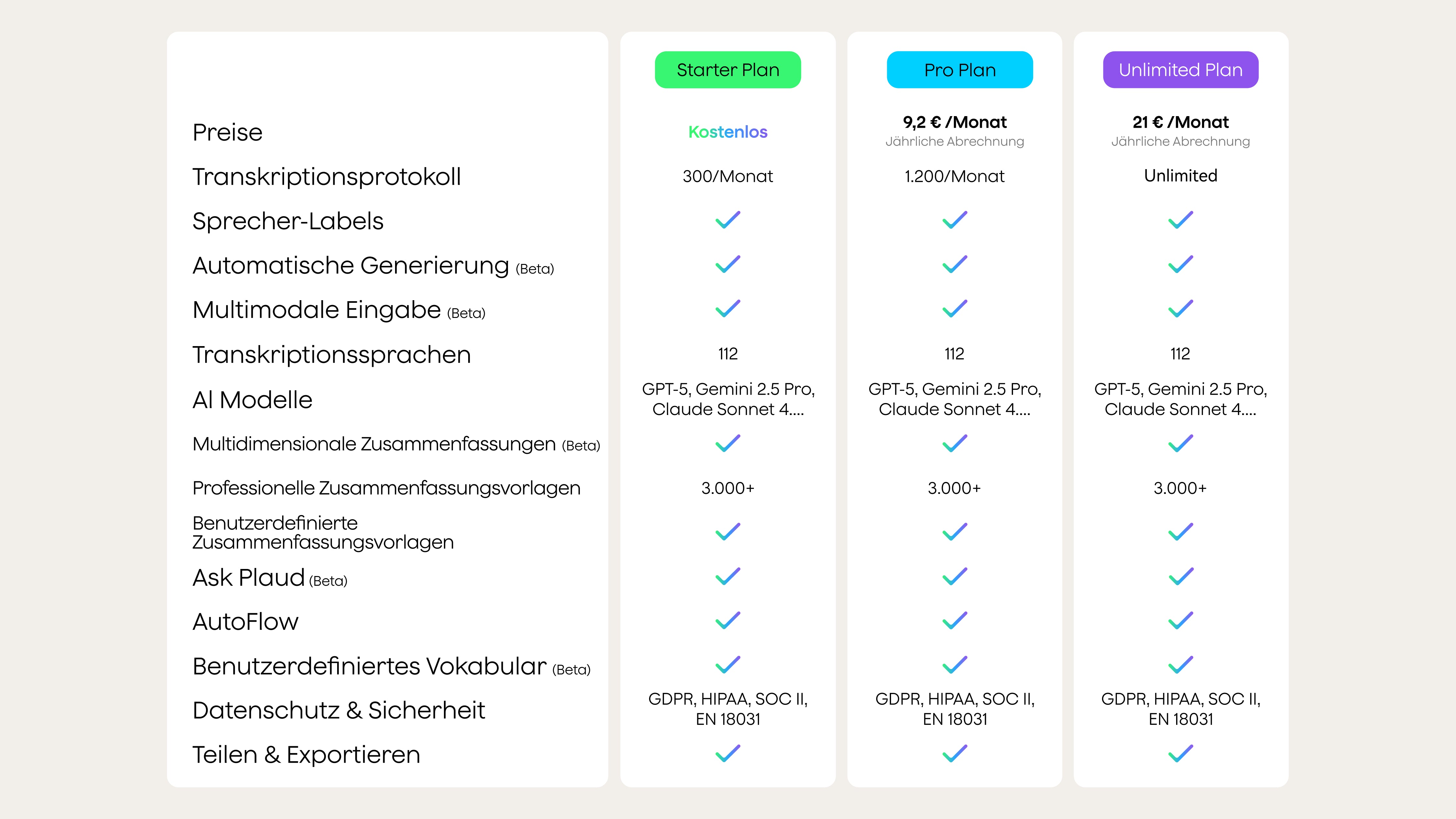Click the Unlimited Plan 21 € /Monat price
The image size is (1456, 819).
1180,122
